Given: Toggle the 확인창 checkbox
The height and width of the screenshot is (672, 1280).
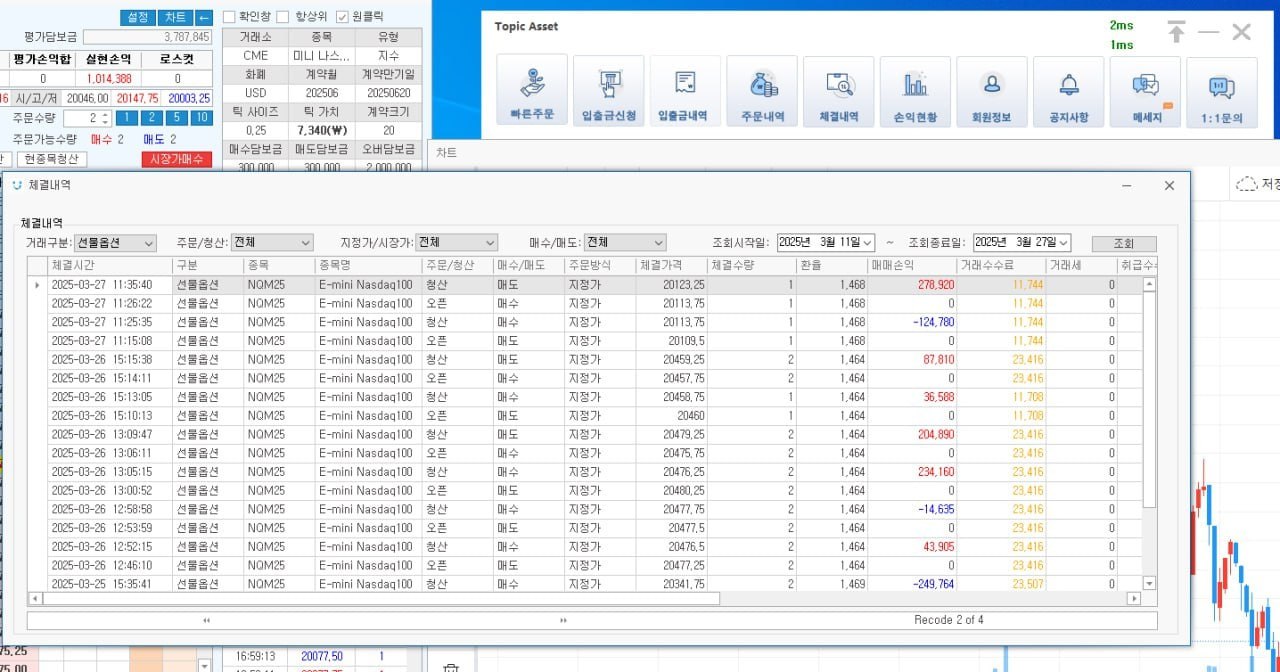Looking at the screenshot, I should pyautogui.click(x=229, y=17).
